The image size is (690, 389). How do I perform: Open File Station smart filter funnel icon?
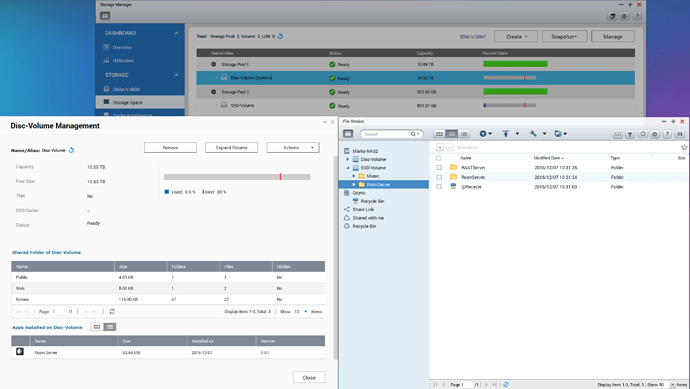pos(630,134)
